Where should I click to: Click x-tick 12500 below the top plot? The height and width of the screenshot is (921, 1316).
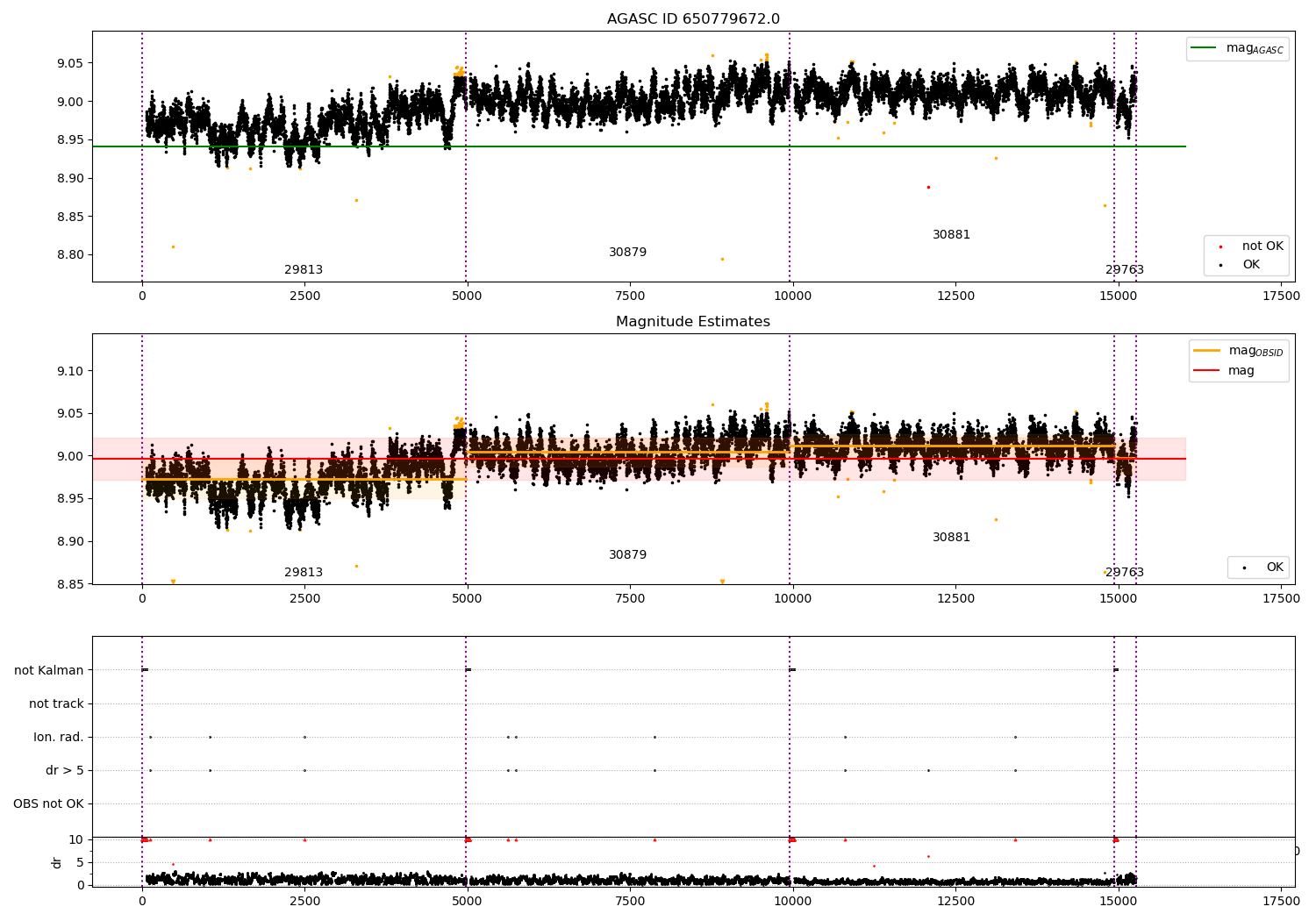(955, 296)
